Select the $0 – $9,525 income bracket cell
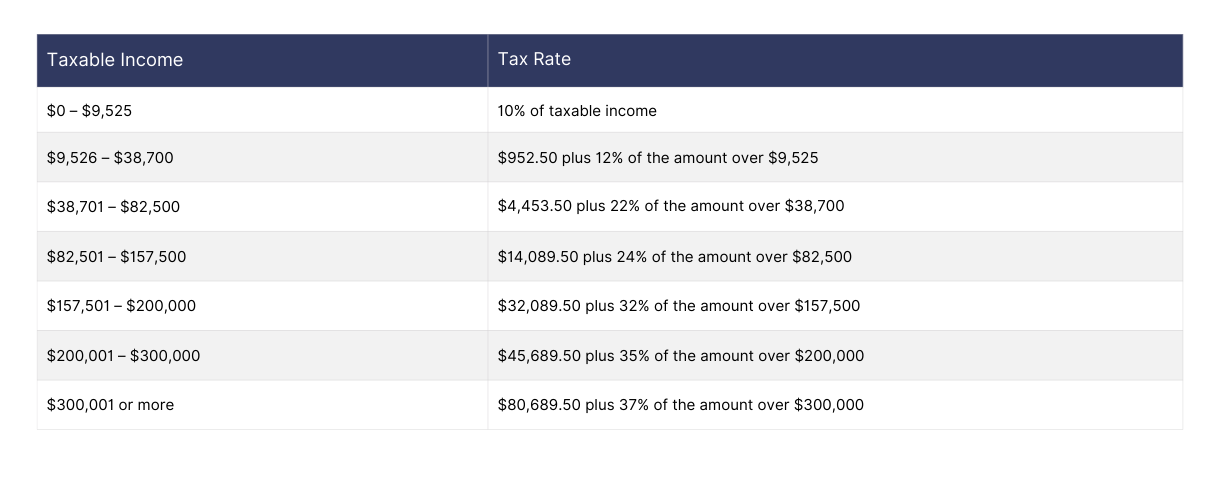 click(x=89, y=111)
